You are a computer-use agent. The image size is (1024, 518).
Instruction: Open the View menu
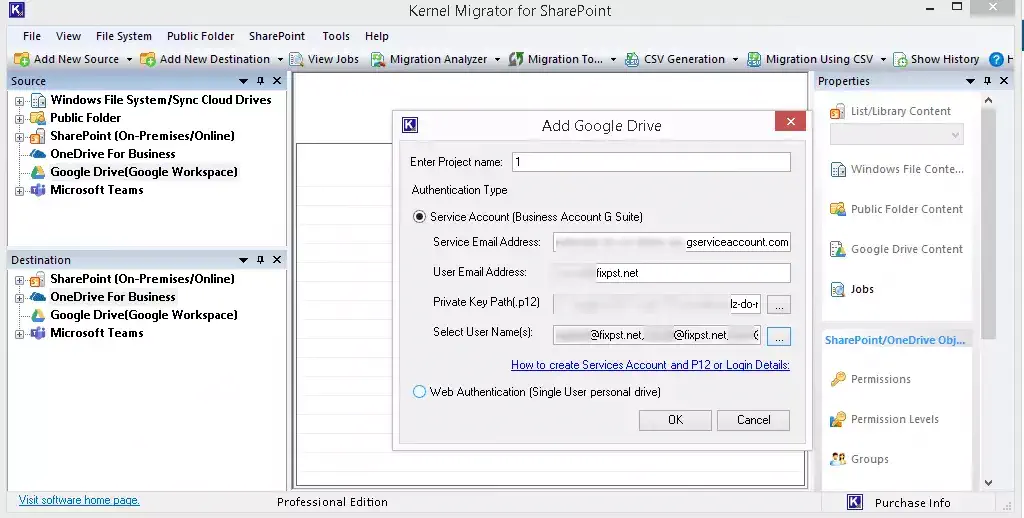[x=69, y=37]
